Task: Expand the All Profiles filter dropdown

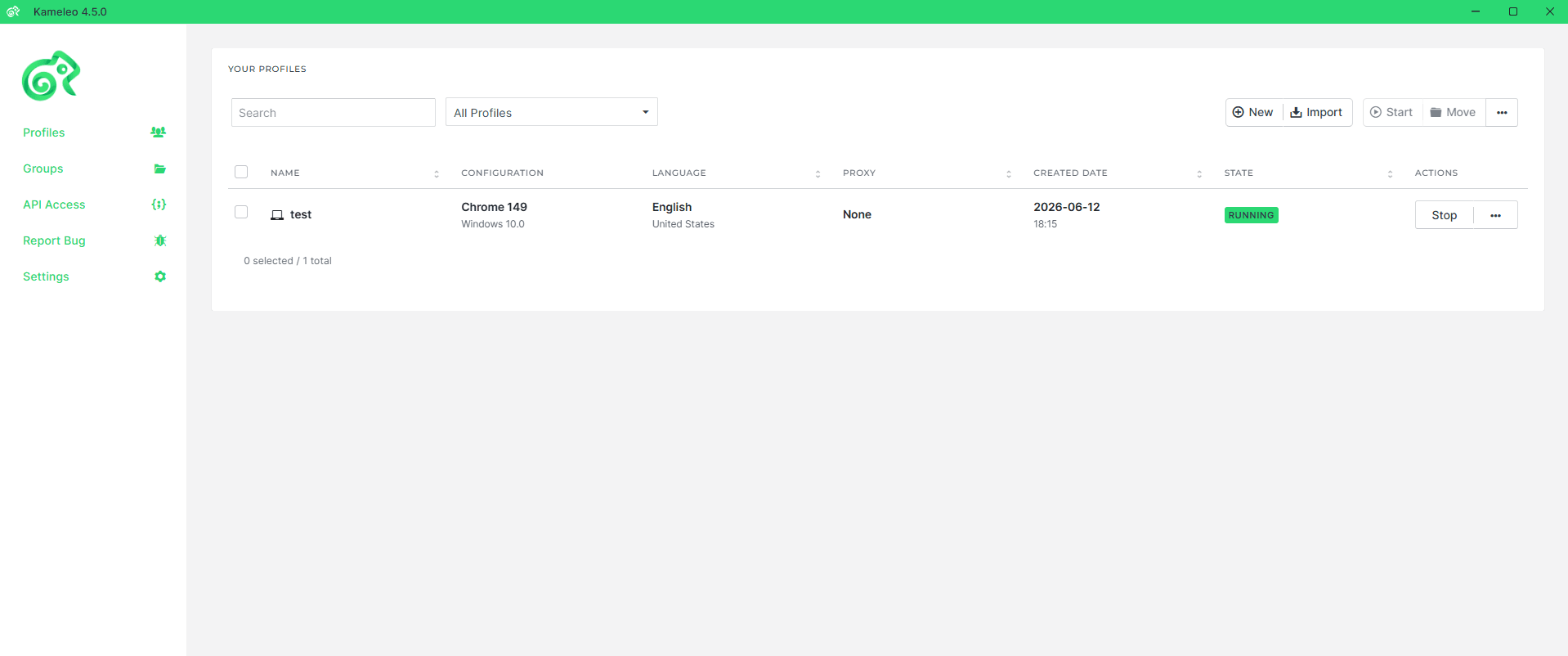Action: [x=551, y=112]
